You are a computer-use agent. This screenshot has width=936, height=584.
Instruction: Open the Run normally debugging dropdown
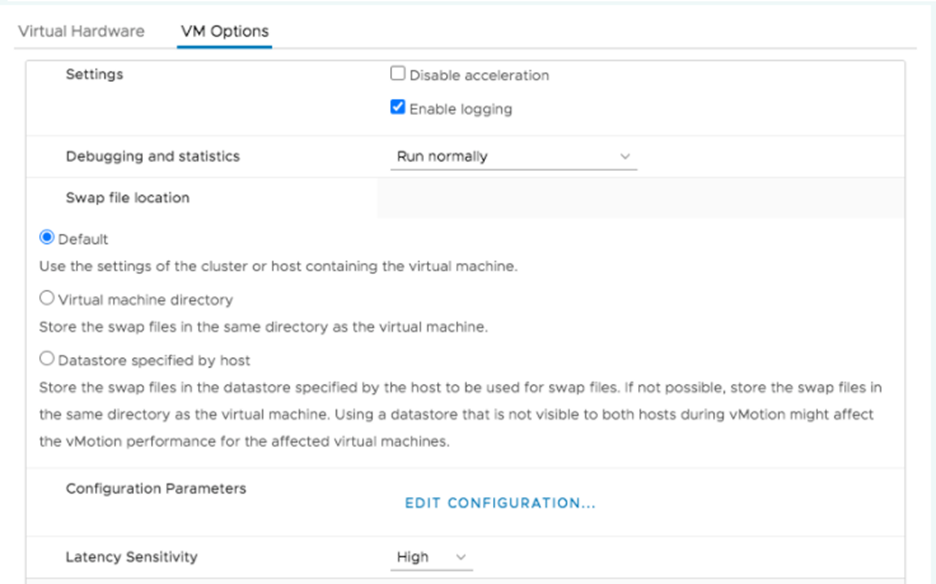coord(512,157)
